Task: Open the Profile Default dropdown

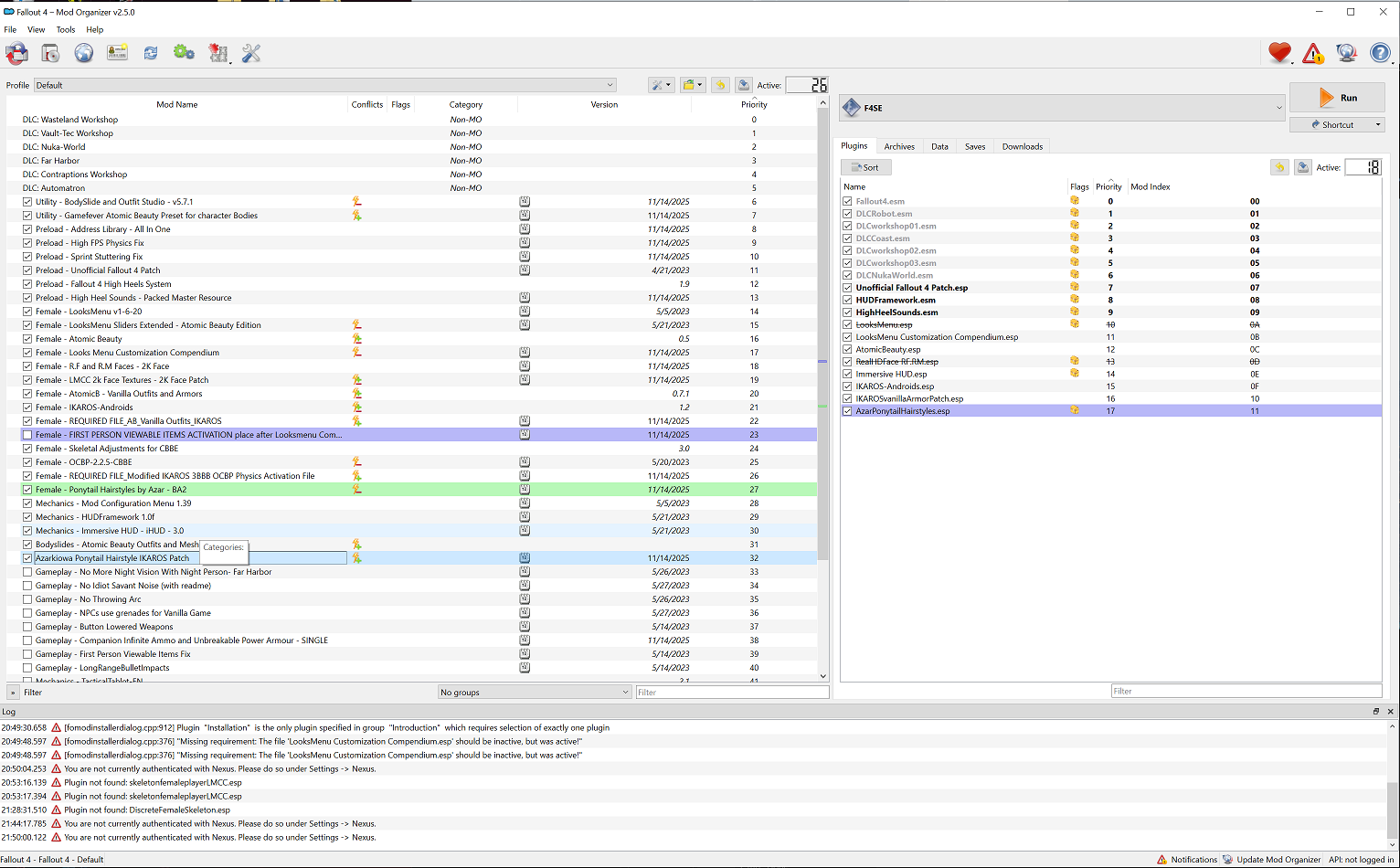Action: 325,85
